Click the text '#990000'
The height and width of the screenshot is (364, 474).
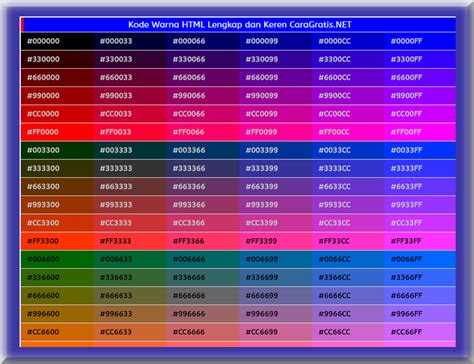pyautogui.click(x=43, y=96)
